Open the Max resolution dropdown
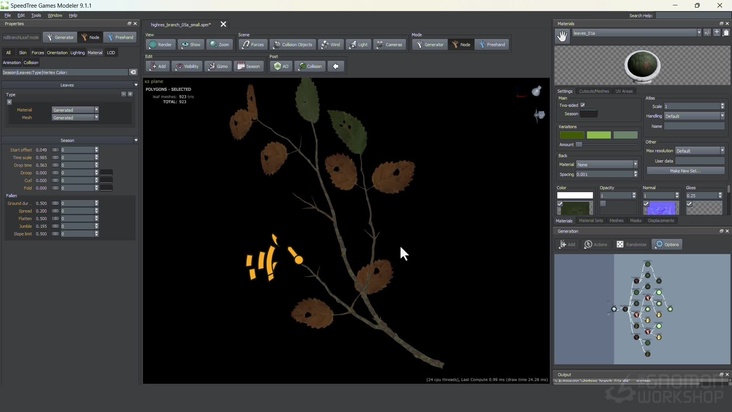732x412 pixels. [698, 150]
